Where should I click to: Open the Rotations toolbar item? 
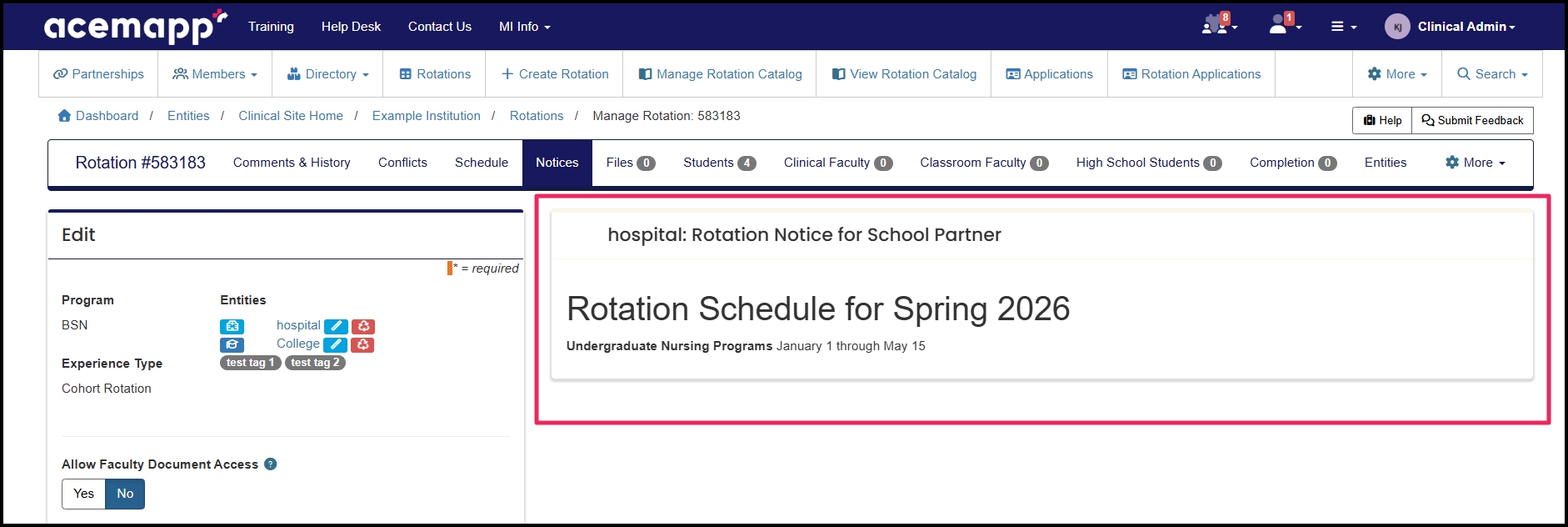(x=435, y=74)
